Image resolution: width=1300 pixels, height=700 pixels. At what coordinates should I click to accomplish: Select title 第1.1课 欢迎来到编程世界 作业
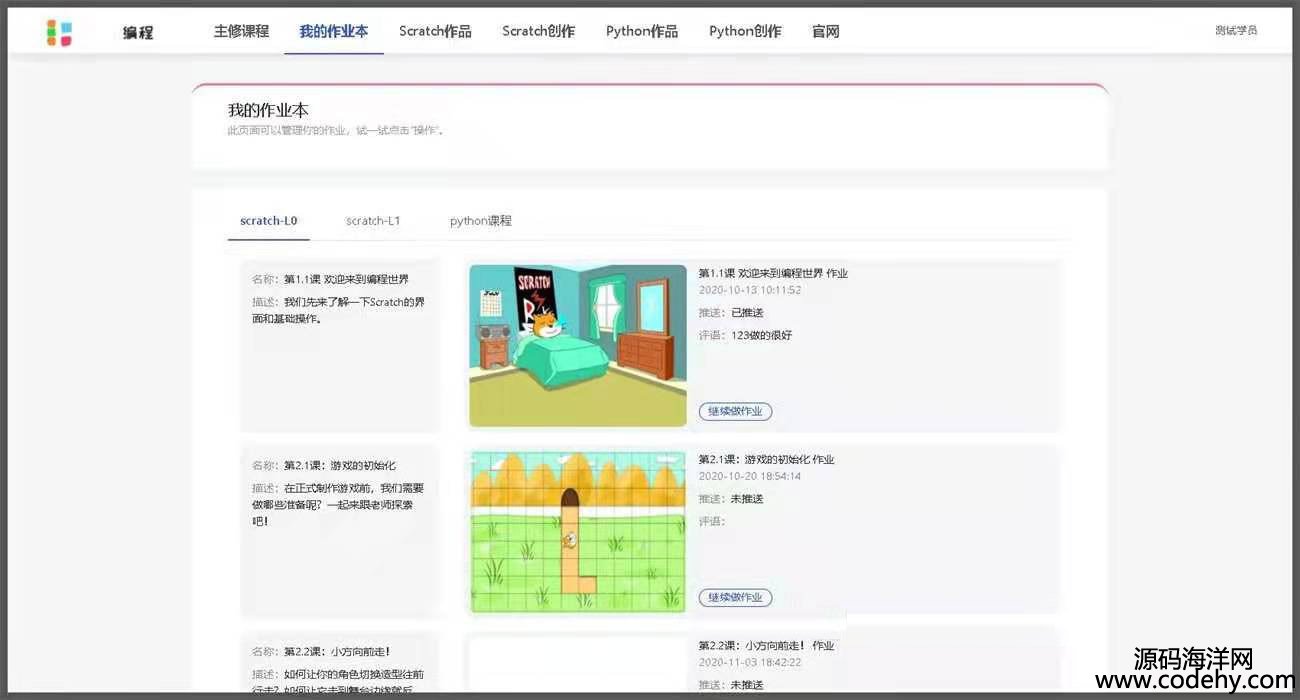[x=773, y=273]
